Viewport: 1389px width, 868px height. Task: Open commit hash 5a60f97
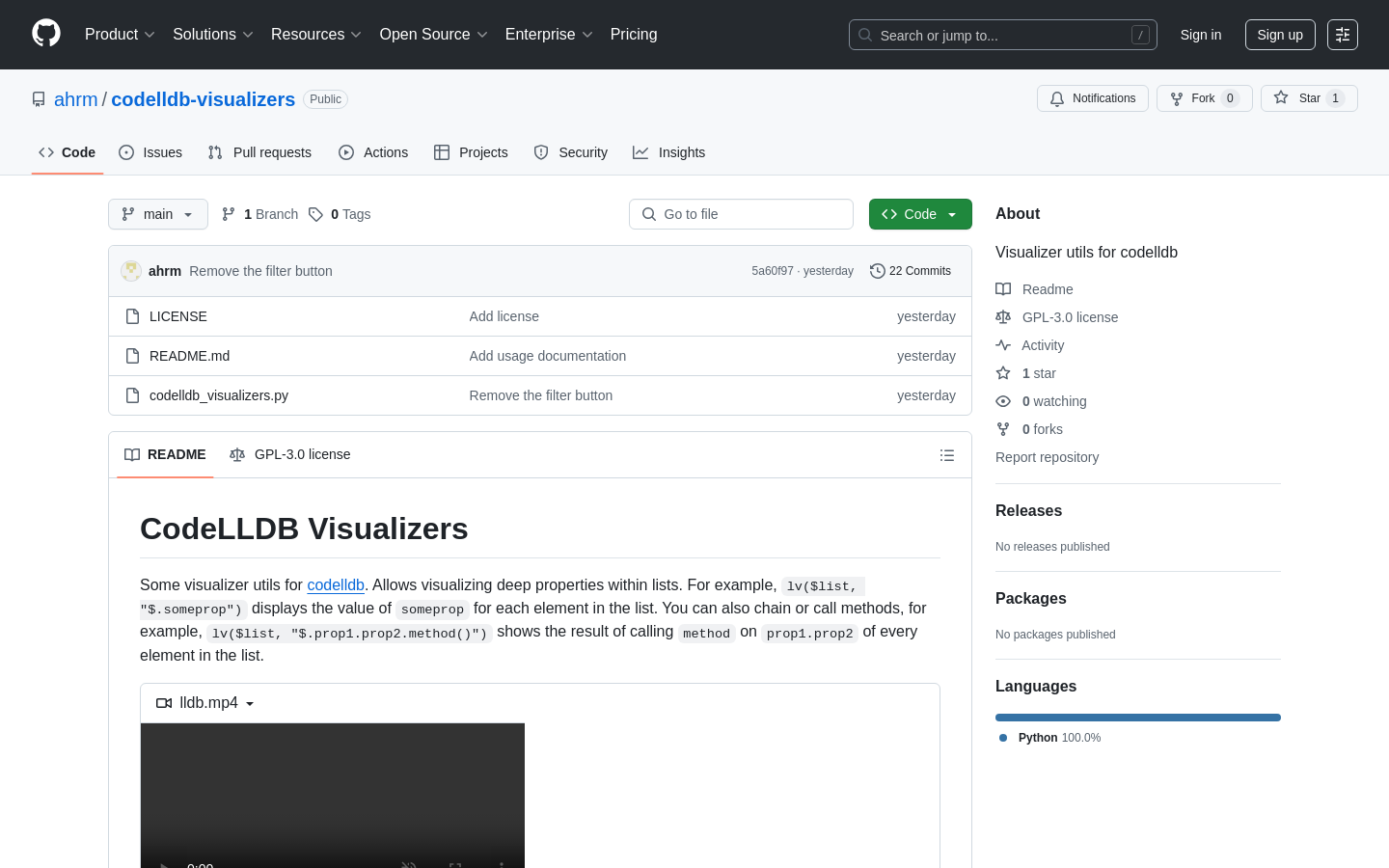point(773,271)
